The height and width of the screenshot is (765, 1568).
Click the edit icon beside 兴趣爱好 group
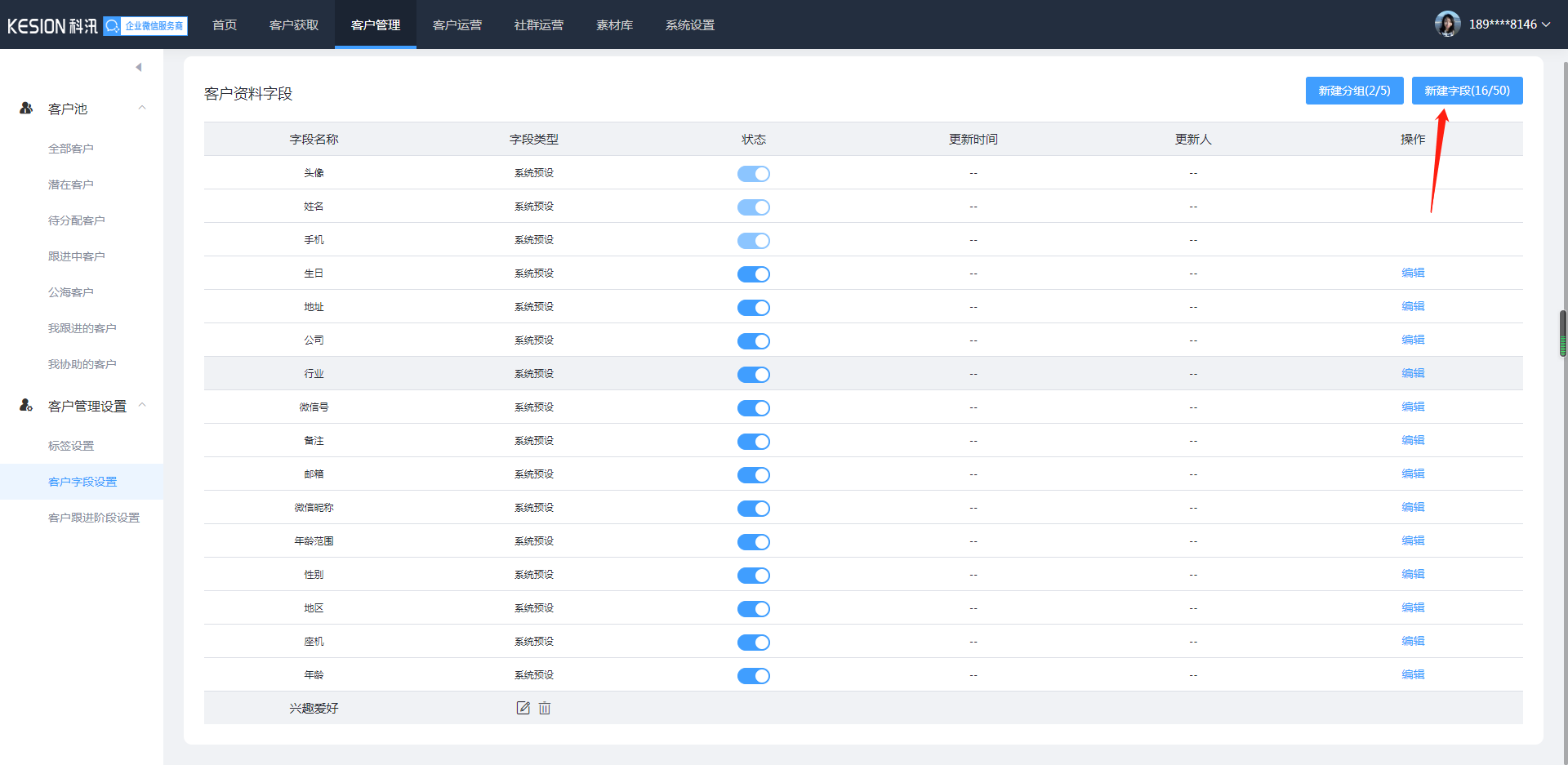point(523,708)
